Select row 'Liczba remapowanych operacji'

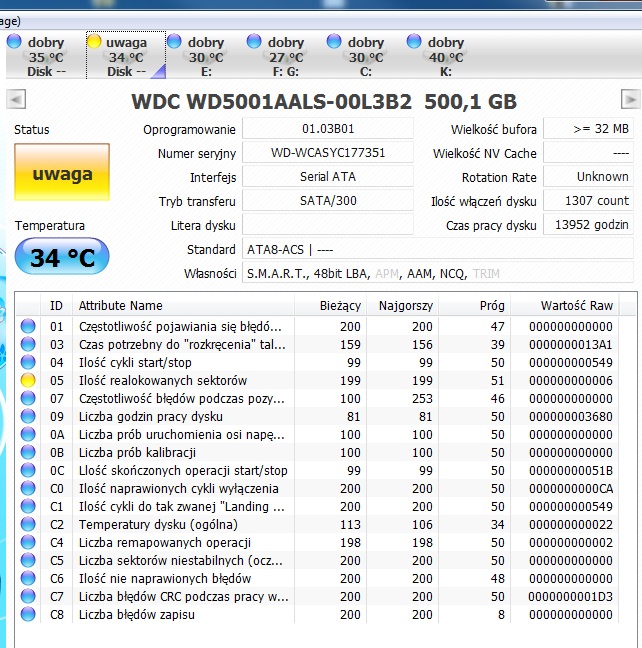(317, 542)
